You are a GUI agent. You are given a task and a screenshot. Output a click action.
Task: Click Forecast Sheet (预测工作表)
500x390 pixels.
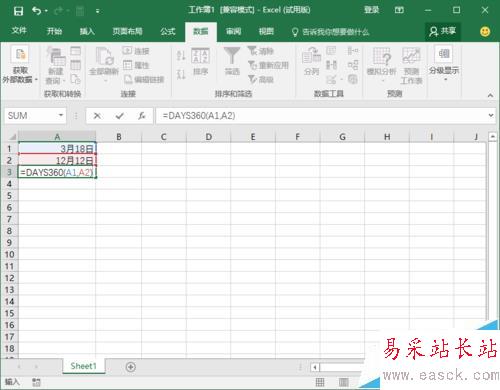point(411,65)
